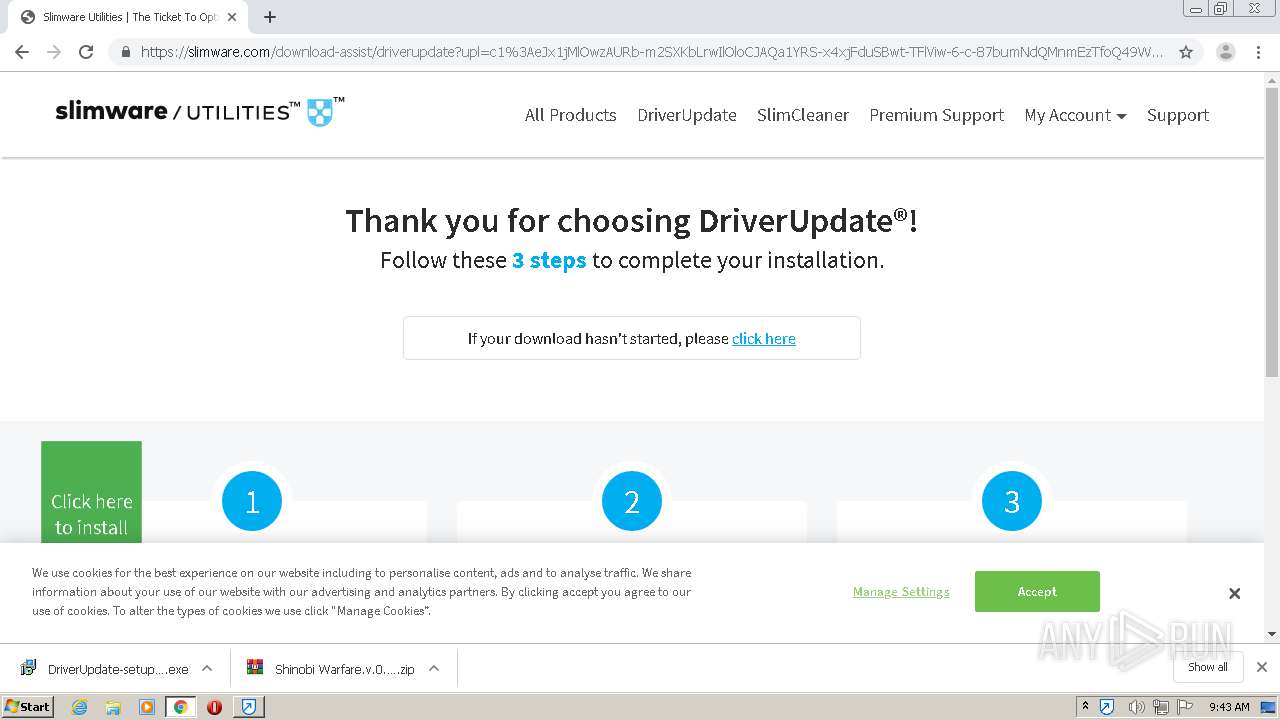Viewport: 1280px width, 720px height.
Task: Launch Internet Explorer from taskbar
Action: pyautogui.click(x=80, y=707)
